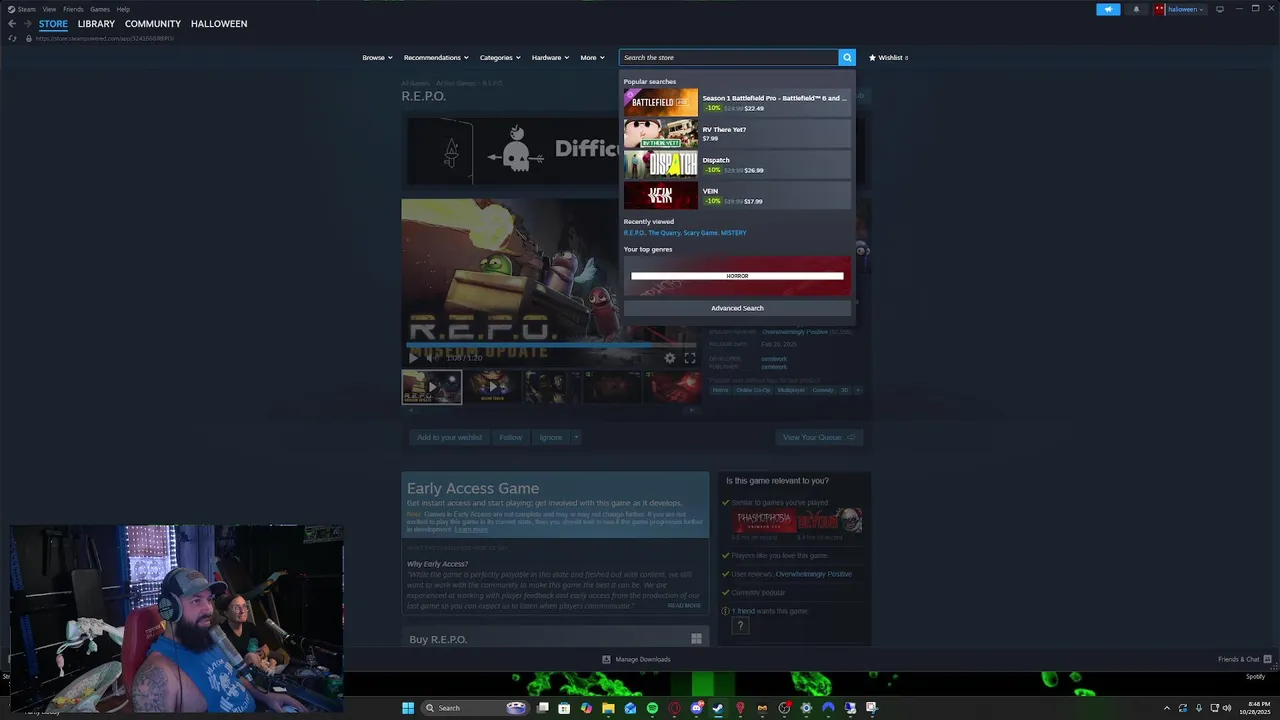
Task: Select the HORROR top genre bar
Action: [x=737, y=276]
